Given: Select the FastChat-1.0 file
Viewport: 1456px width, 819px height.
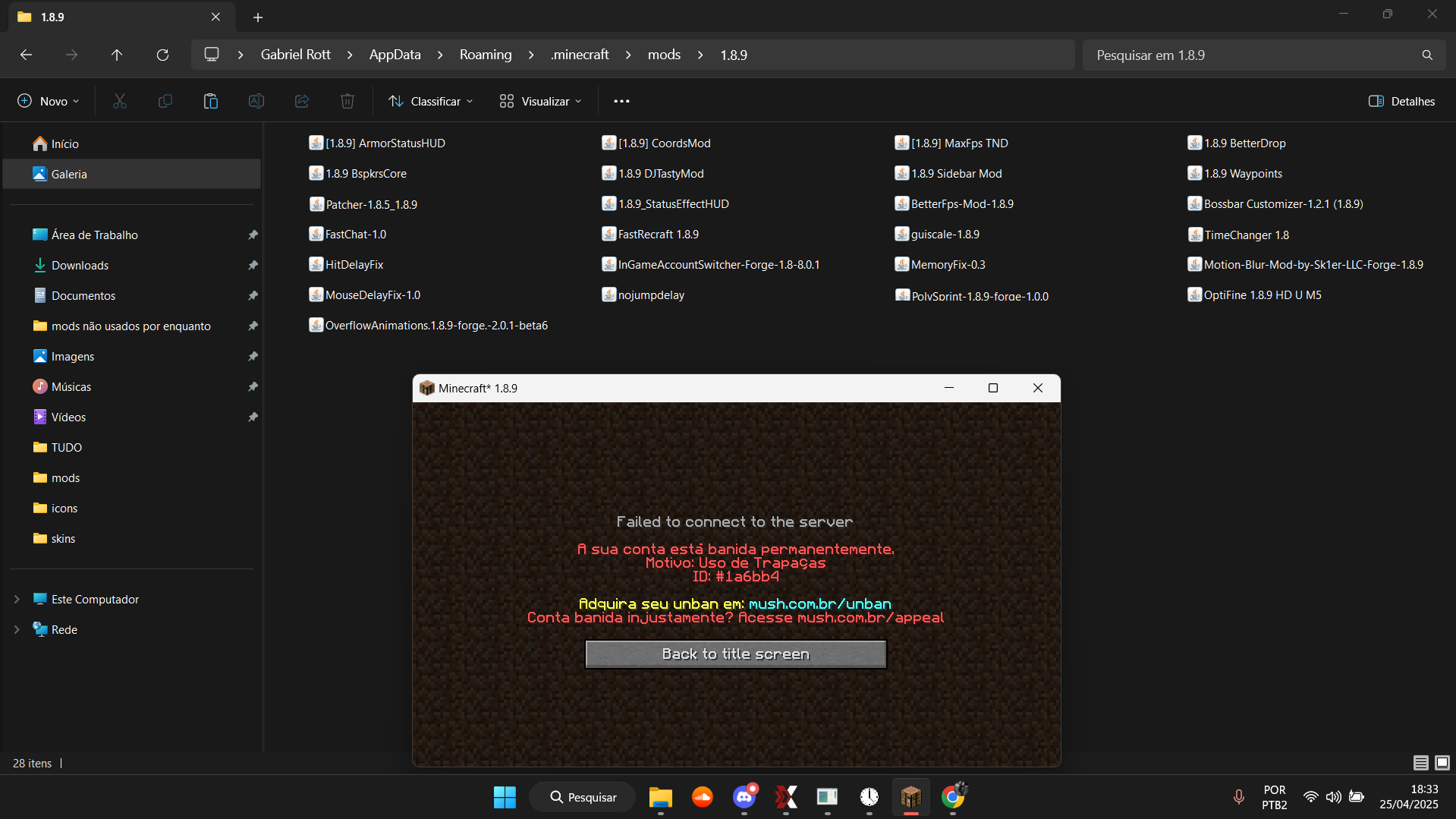Looking at the screenshot, I should [347, 234].
